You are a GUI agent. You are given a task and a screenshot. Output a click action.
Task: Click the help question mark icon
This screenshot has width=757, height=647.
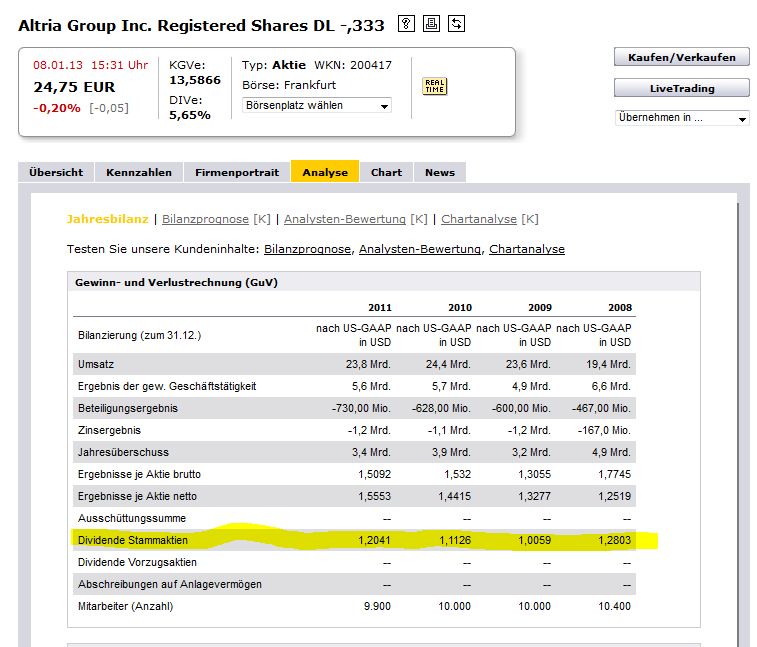(406, 24)
